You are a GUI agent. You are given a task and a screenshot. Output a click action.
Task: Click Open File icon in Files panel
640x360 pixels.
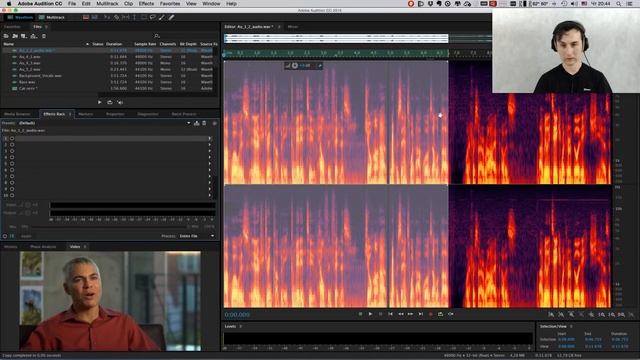(6, 36)
